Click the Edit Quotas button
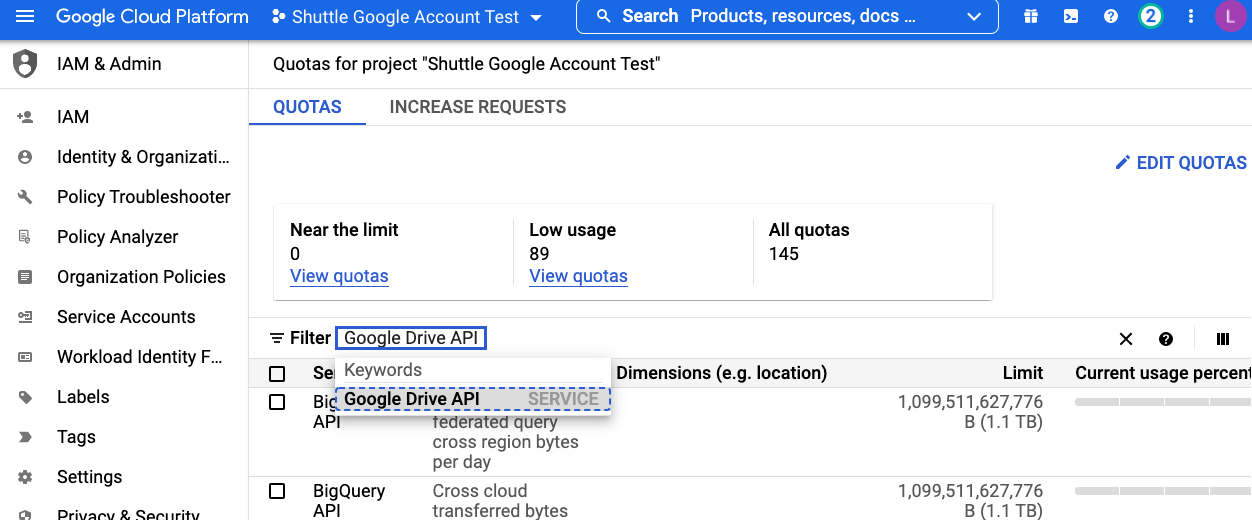Image resolution: width=1252 pixels, height=520 pixels. coord(1181,163)
